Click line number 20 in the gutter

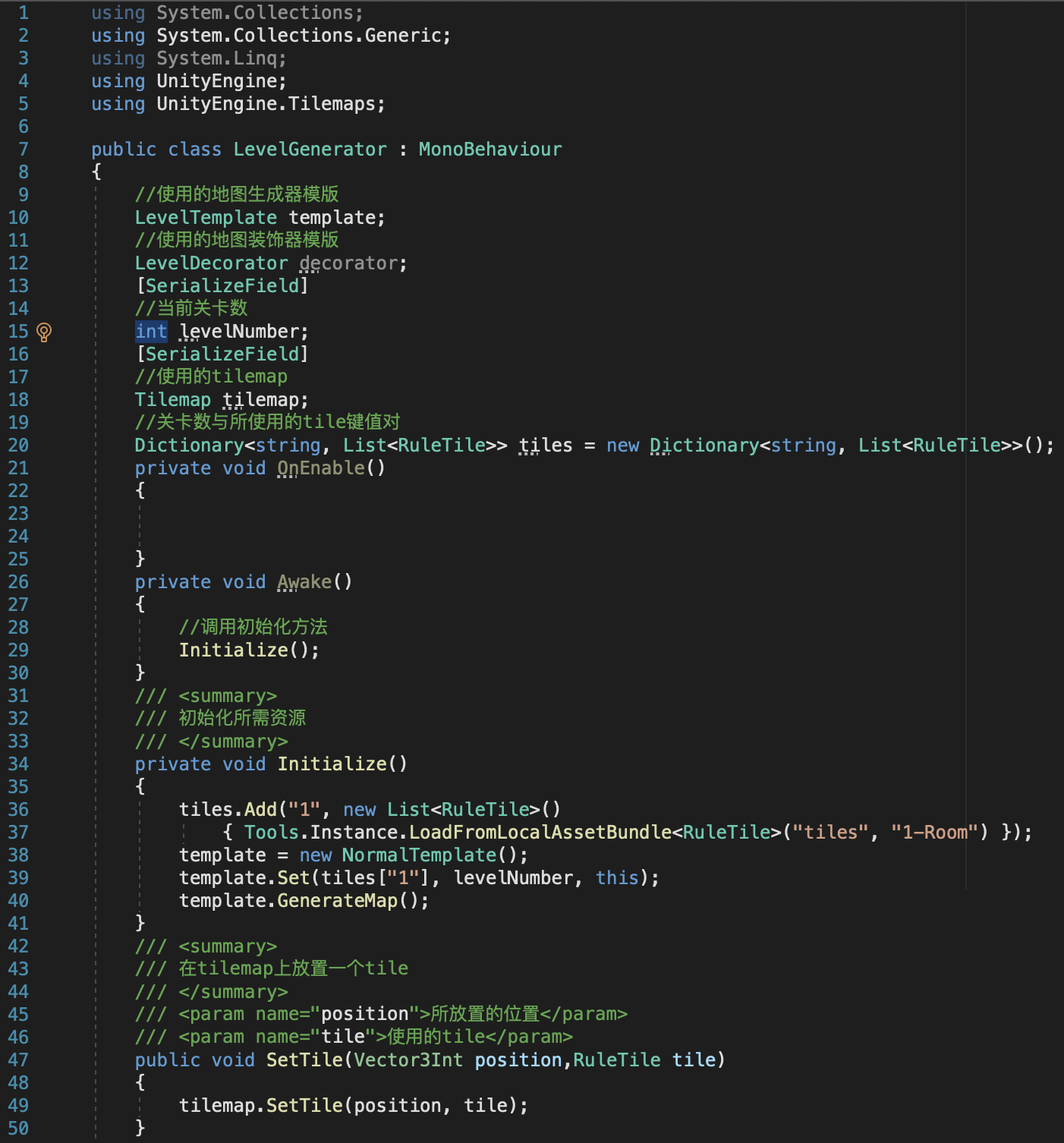[18, 446]
